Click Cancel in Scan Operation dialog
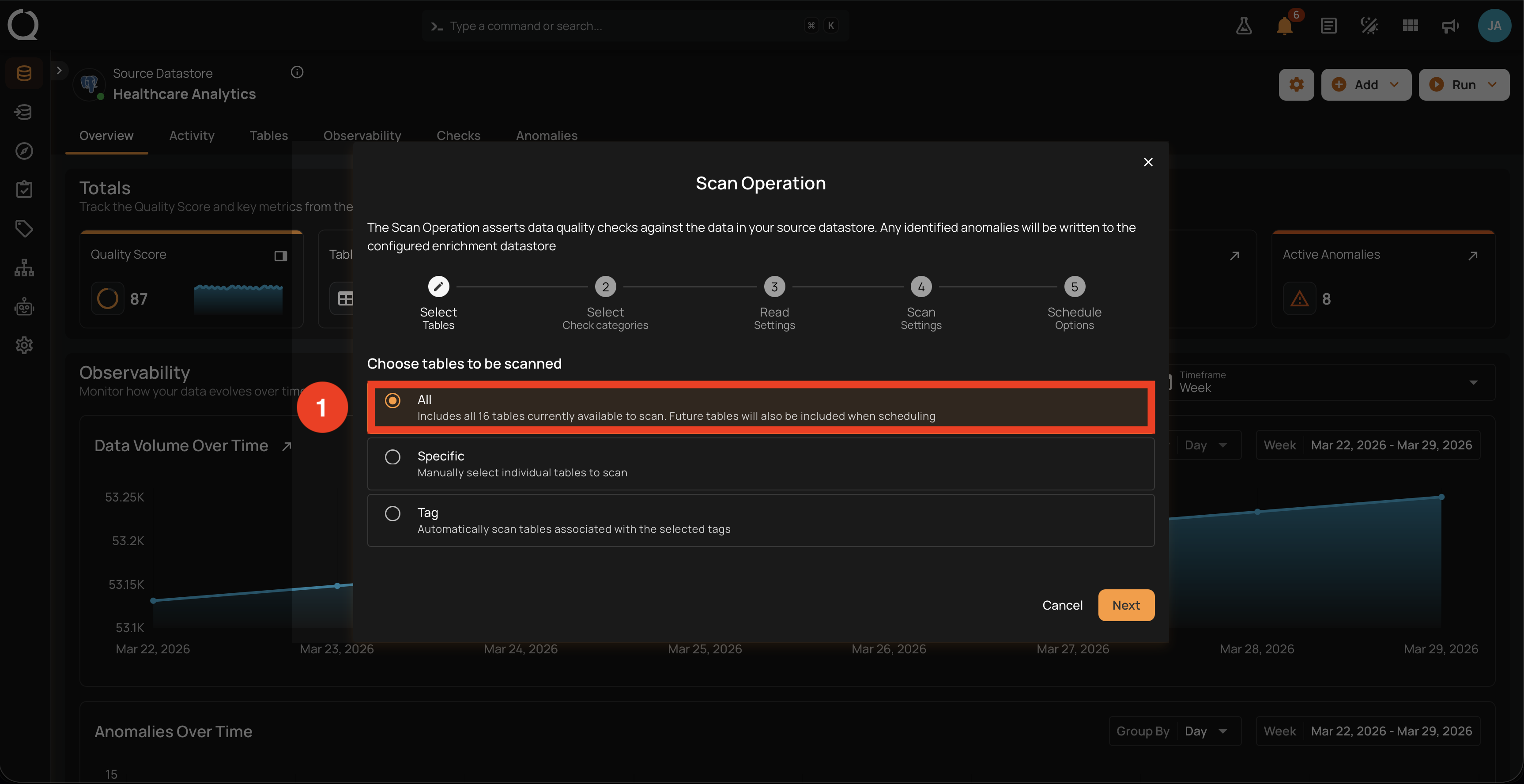The width and height of the screenshot is (1524, 784). point(1062,605)
